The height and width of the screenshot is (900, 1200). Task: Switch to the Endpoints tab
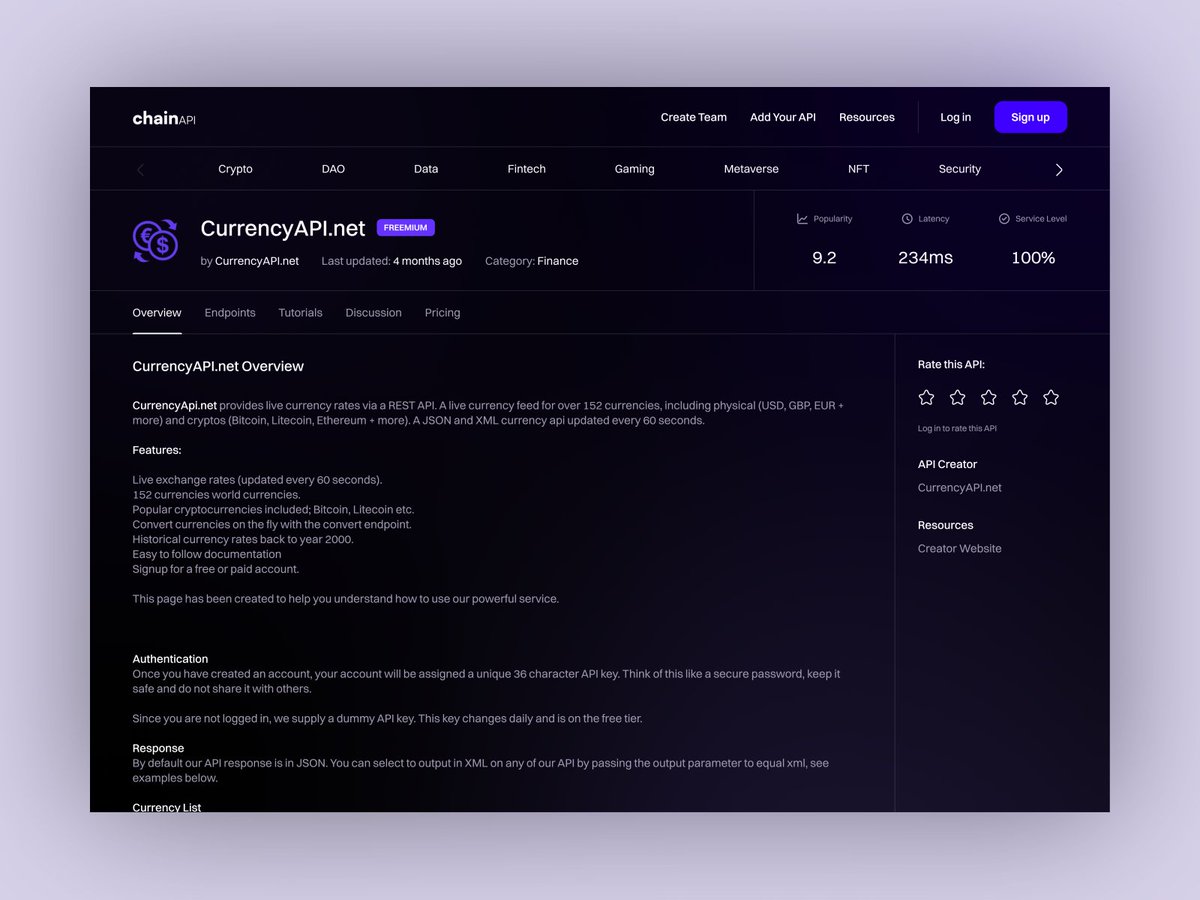230,313
